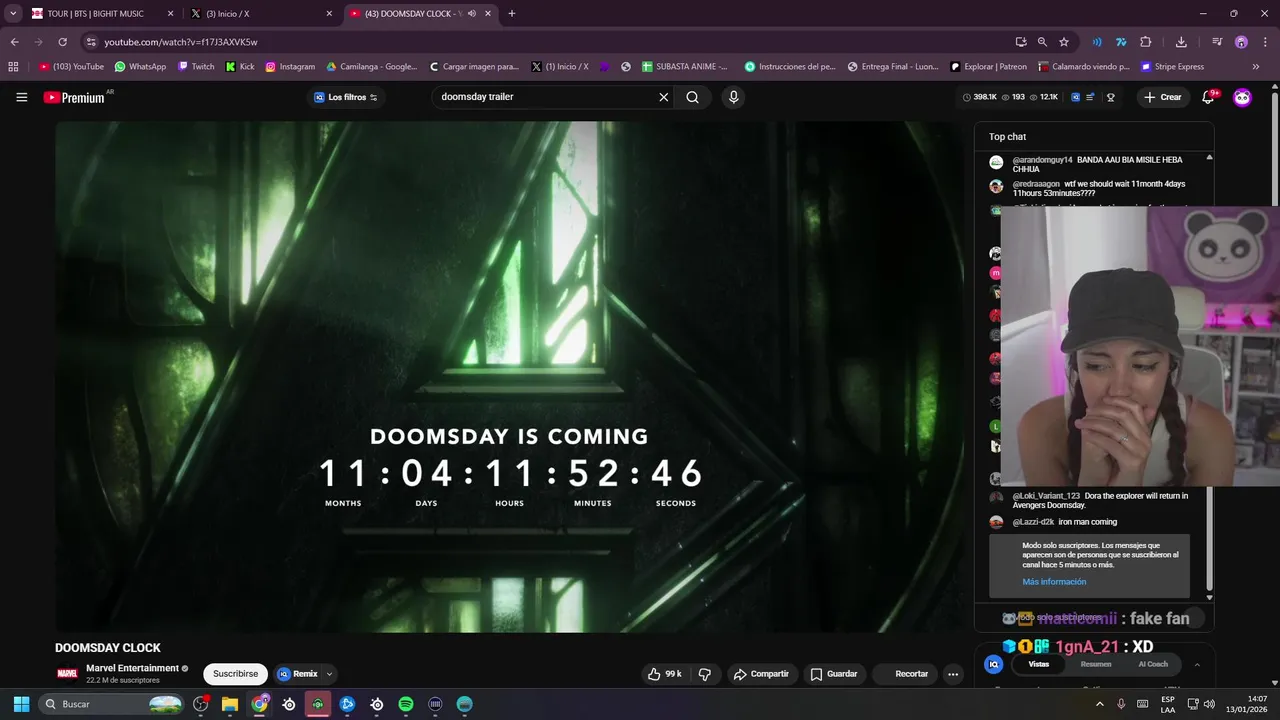Toggle Los filtros vidIQ filter

point(346,97)
